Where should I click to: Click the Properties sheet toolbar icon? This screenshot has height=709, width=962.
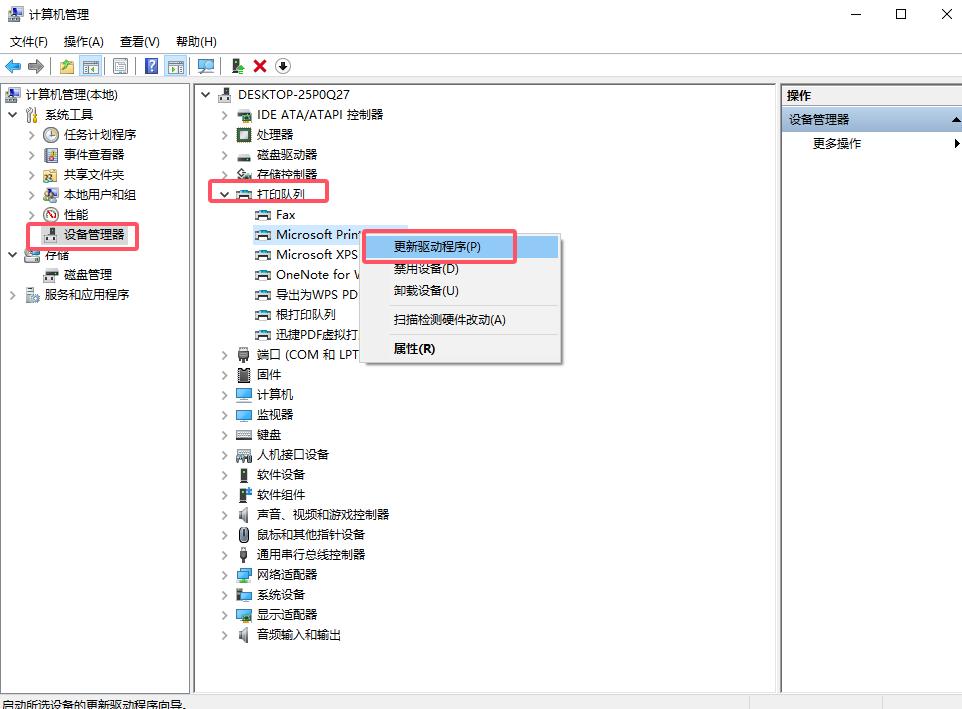coord(120,66)
